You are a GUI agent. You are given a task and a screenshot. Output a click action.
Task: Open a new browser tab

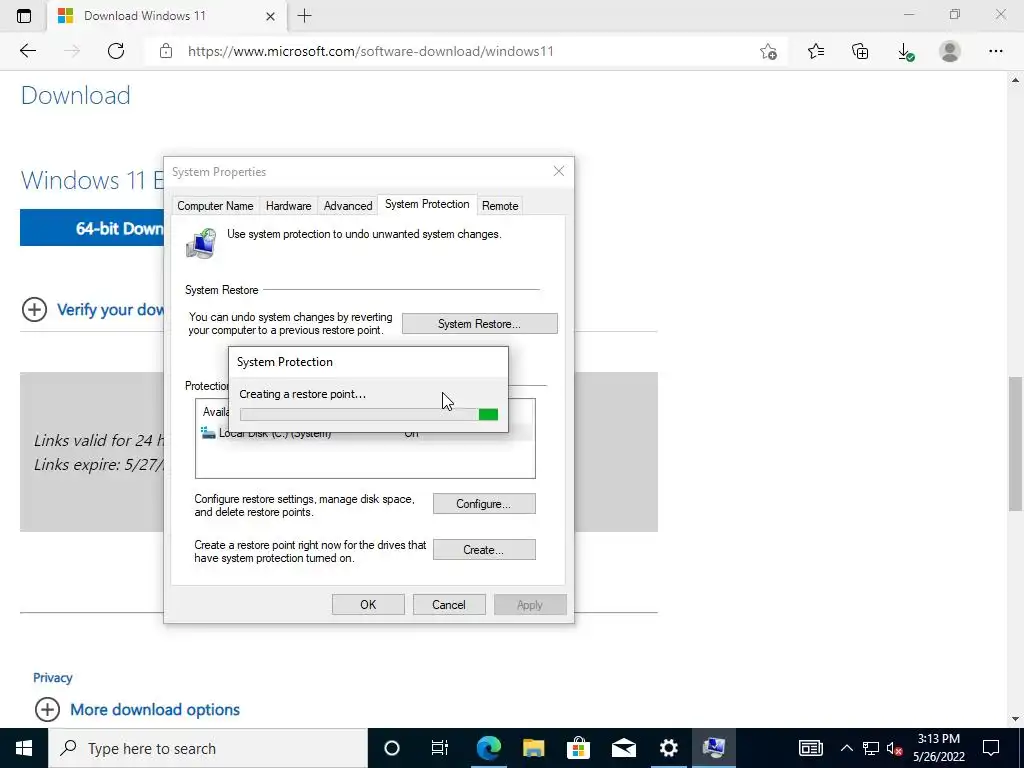(x=304, y=16)
